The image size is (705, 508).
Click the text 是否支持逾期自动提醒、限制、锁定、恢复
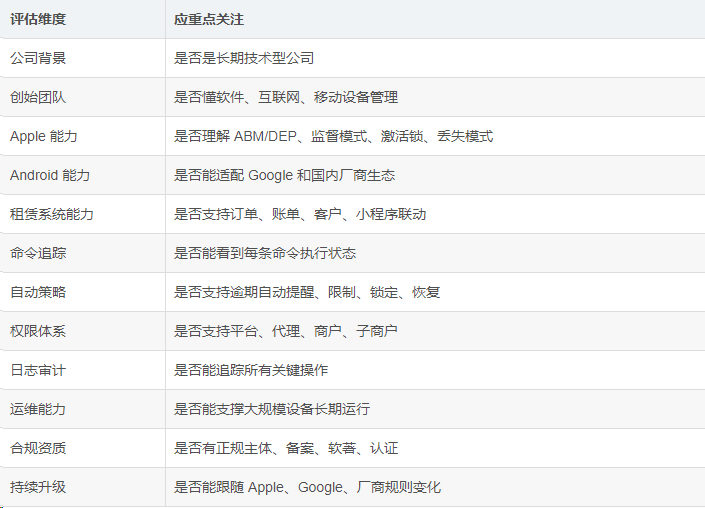pyautogui.click(x=307, y=292)
